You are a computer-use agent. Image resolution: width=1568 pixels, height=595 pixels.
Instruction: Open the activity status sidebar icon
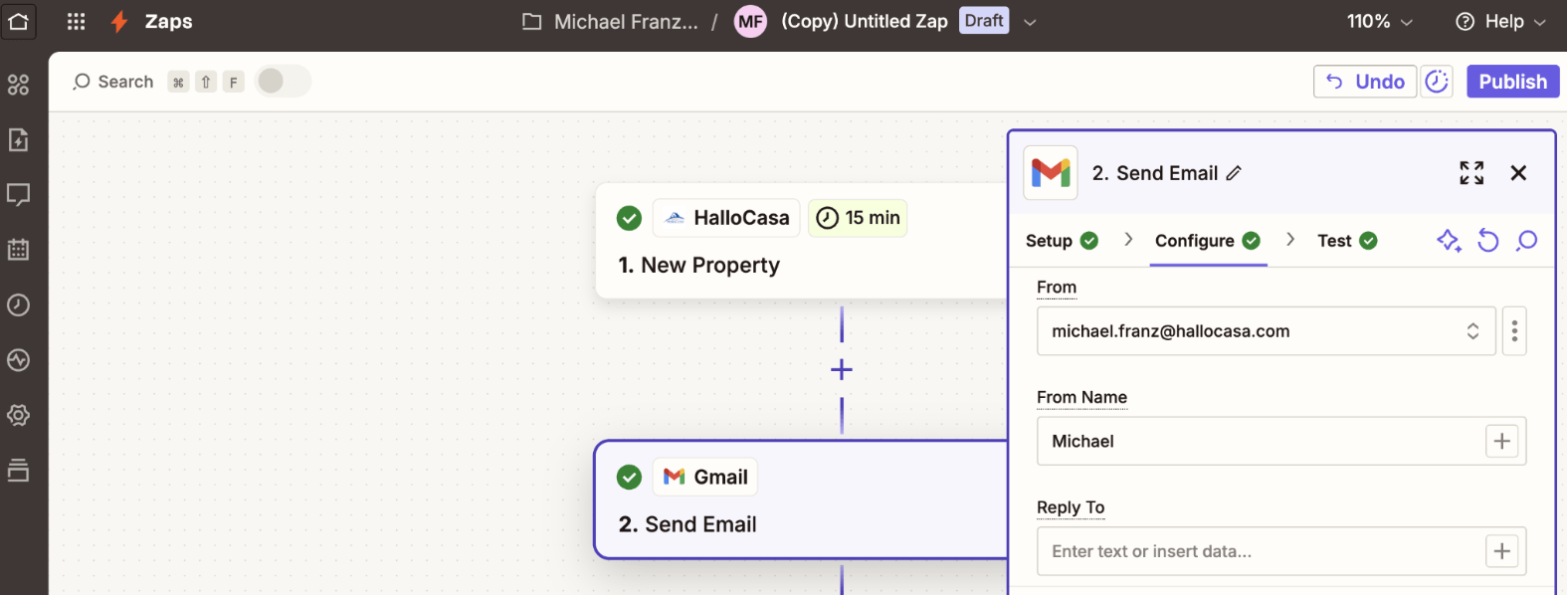tap(19, 360)
